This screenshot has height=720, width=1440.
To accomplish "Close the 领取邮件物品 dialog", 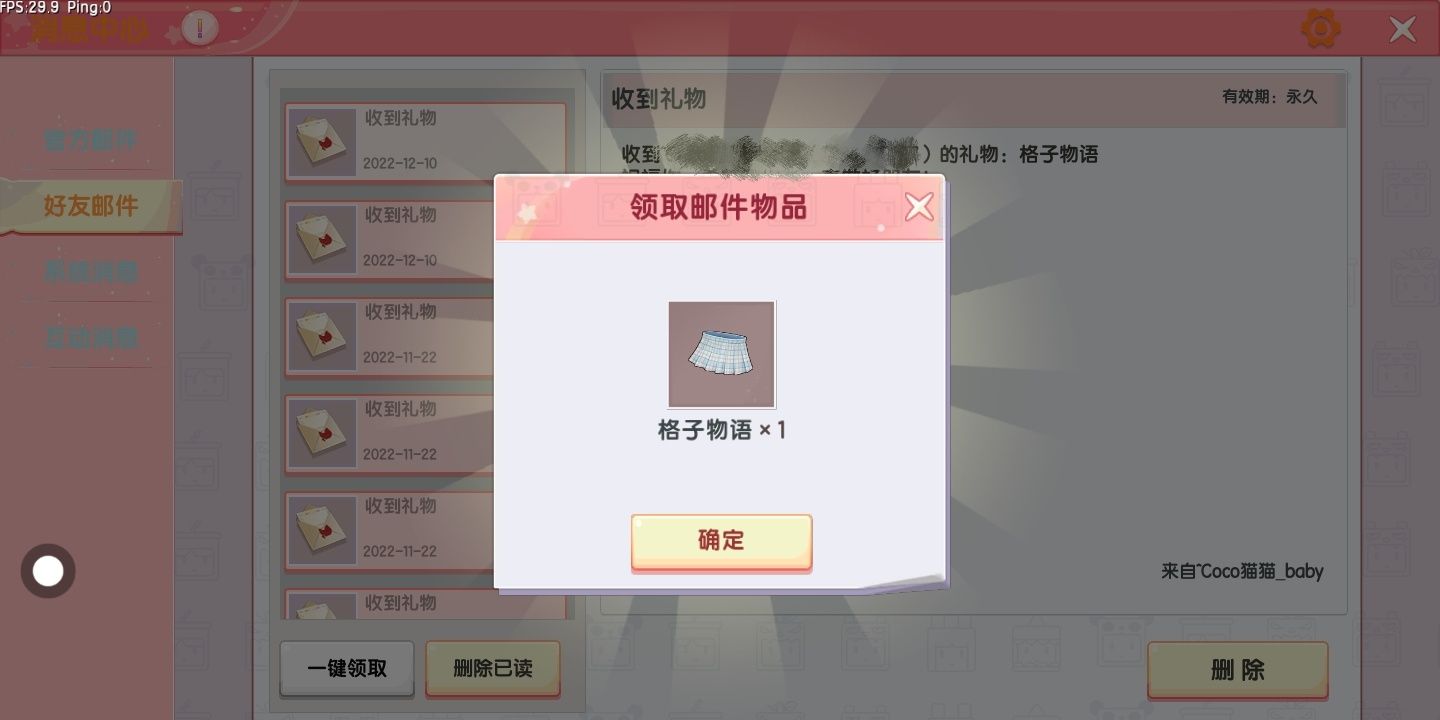I will click(x=918, y=207).
